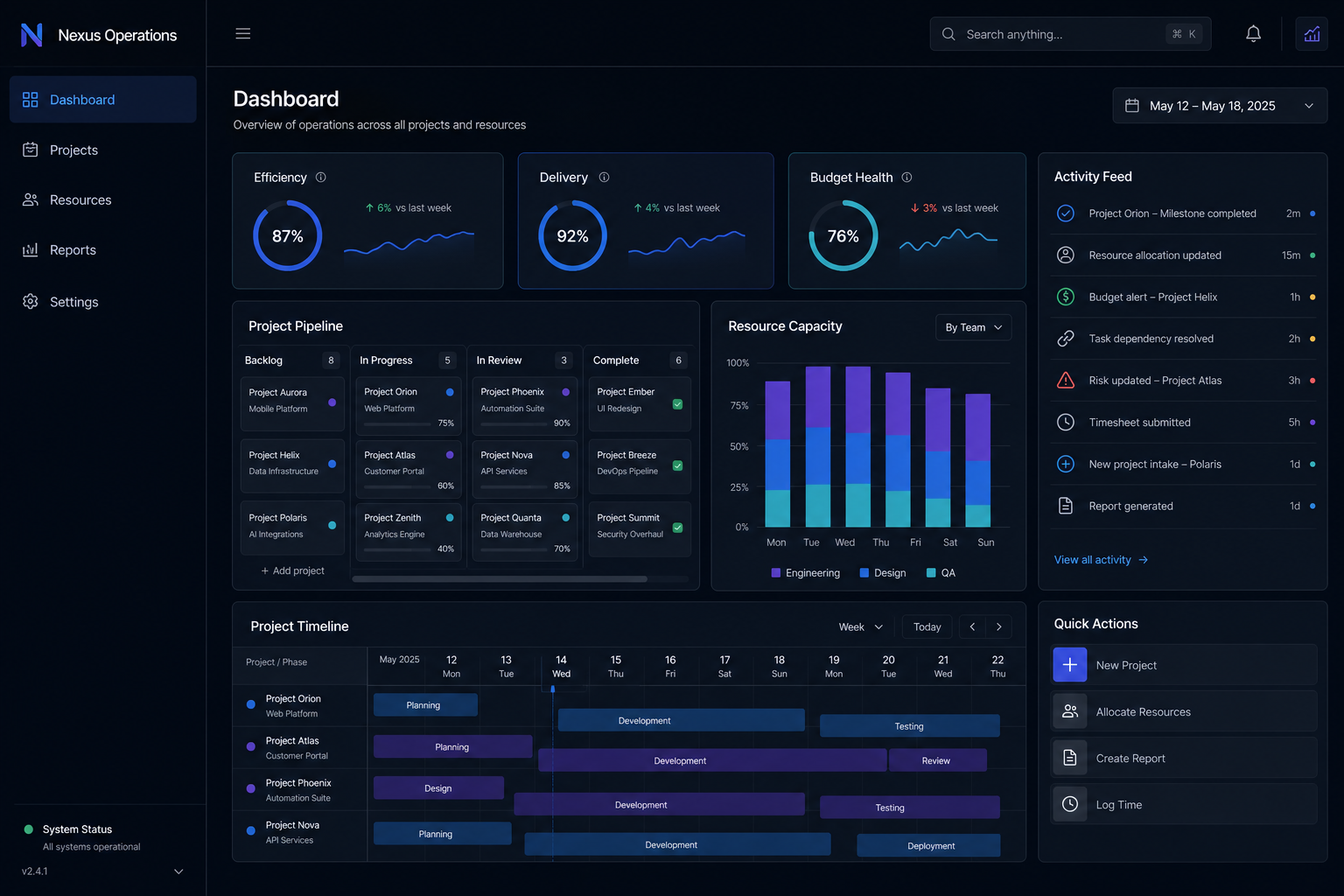
Task: Click Project Orion 75% progress bar
Action: tap(398, 423)
